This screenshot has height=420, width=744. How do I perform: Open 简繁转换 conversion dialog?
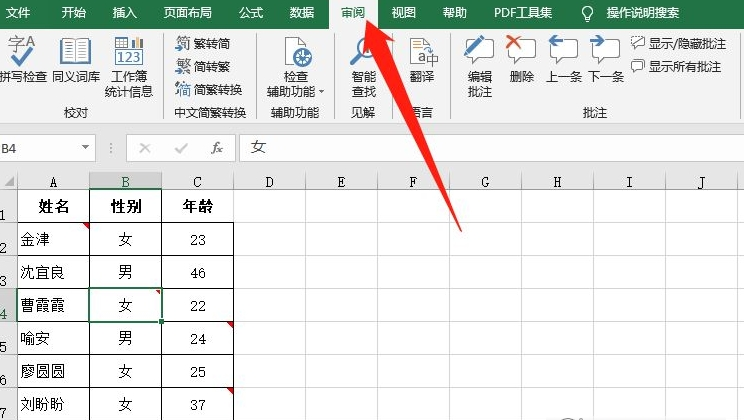pos(209,89)
